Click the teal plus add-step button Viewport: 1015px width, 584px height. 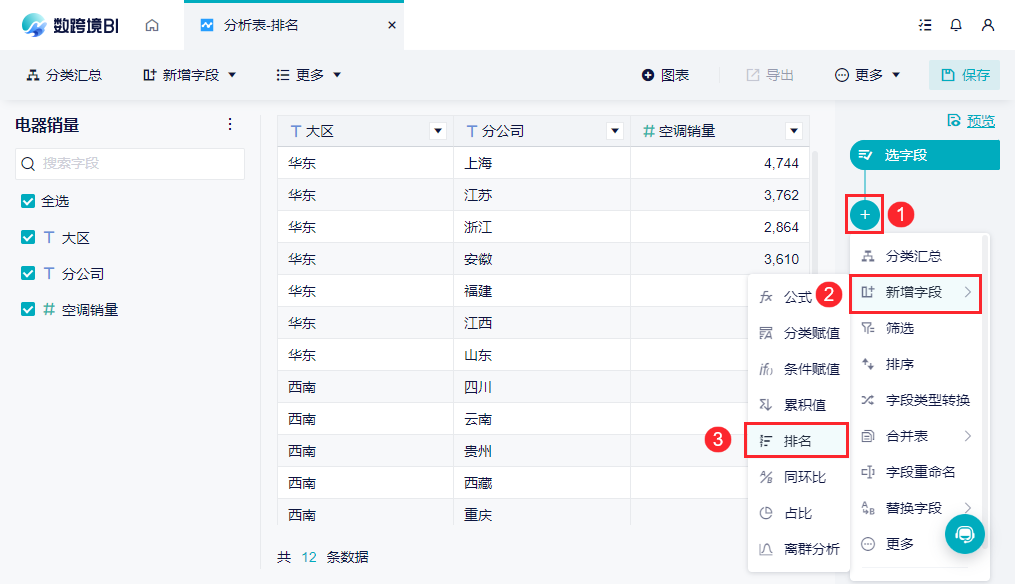pyautogui.click(x=865, y=214)
